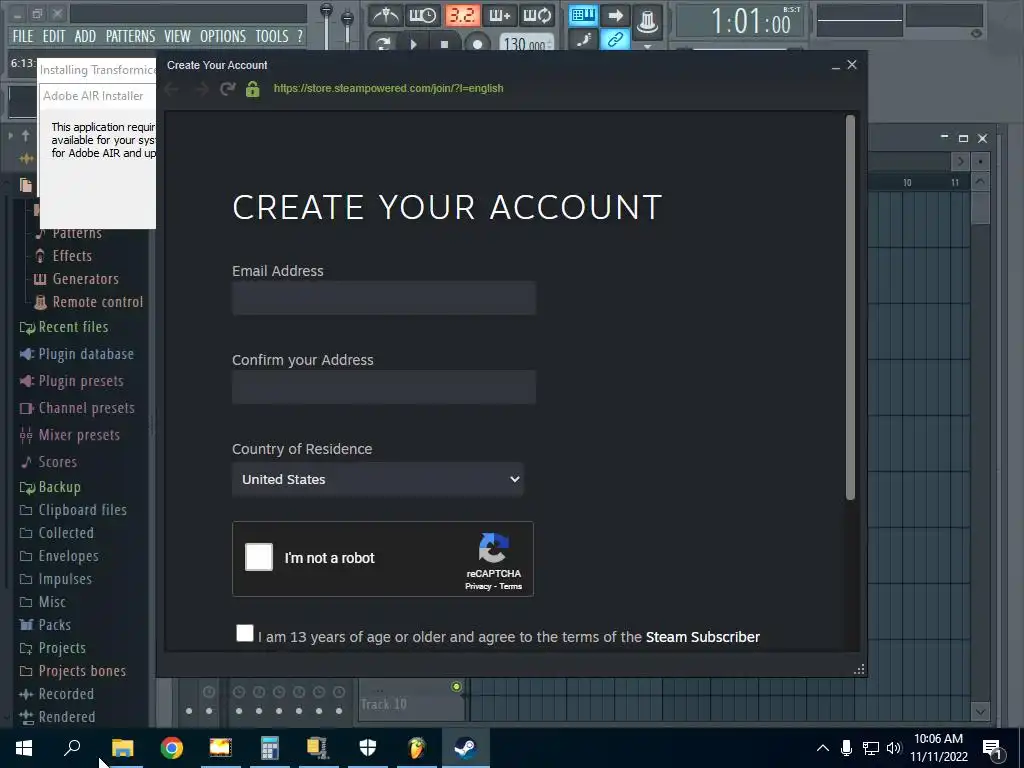The width and height of the screenshot is (1024, 768).
Task: Open the Steam Subscriber agreement link
Action: pos(703,637)
